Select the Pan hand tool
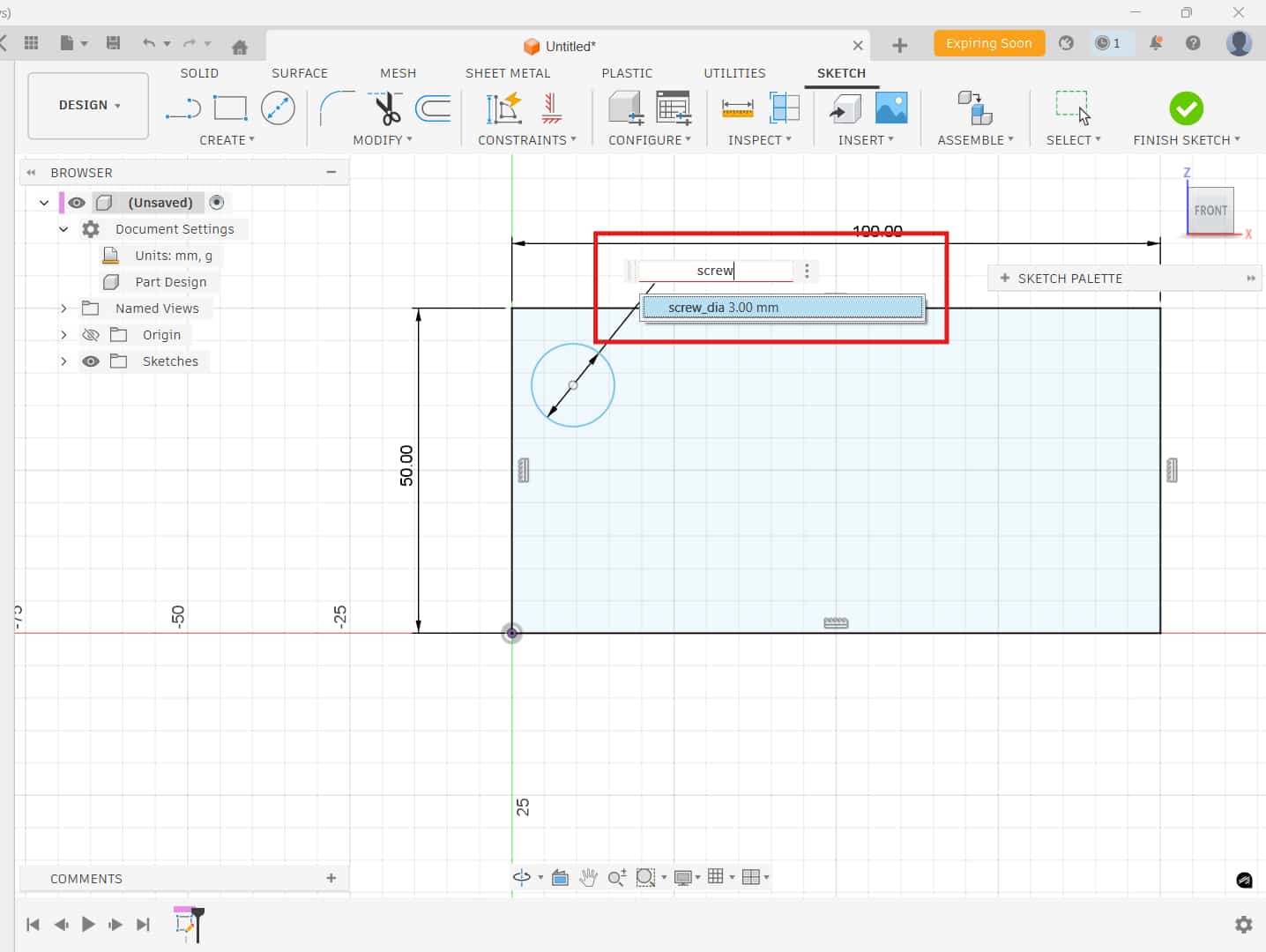This screenshot has width=1266, height=952. tap(588, 877)
